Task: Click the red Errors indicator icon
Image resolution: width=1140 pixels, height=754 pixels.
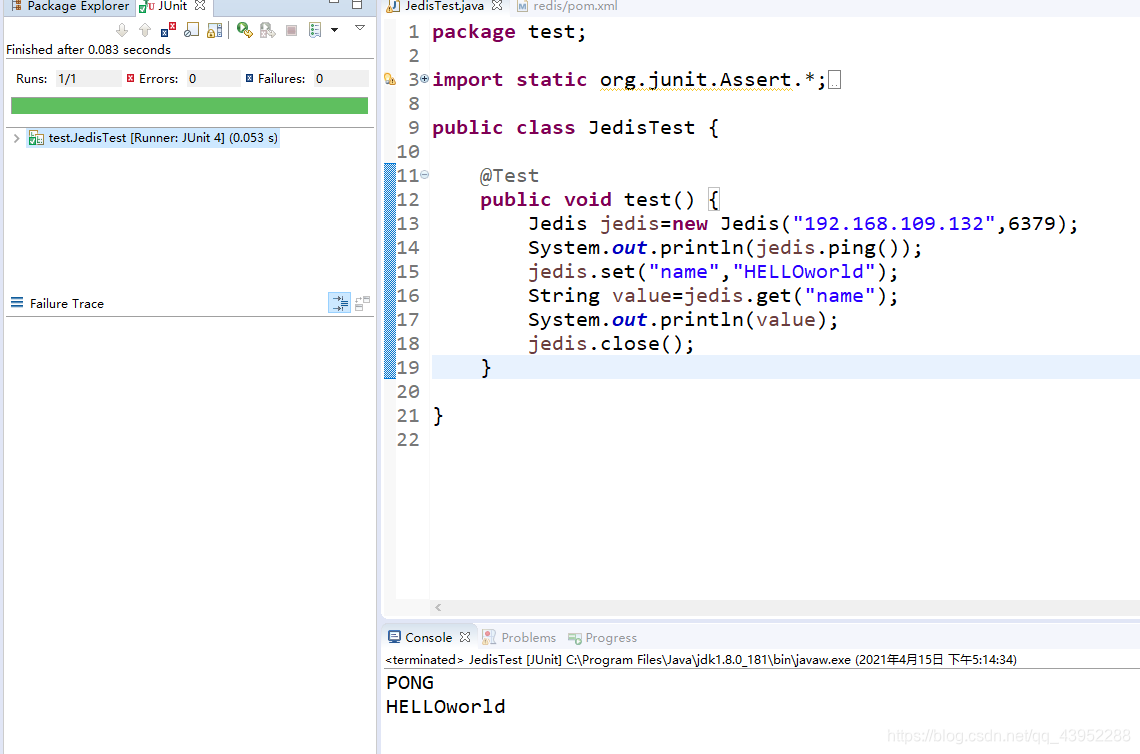Action: (x=130, y=78)
